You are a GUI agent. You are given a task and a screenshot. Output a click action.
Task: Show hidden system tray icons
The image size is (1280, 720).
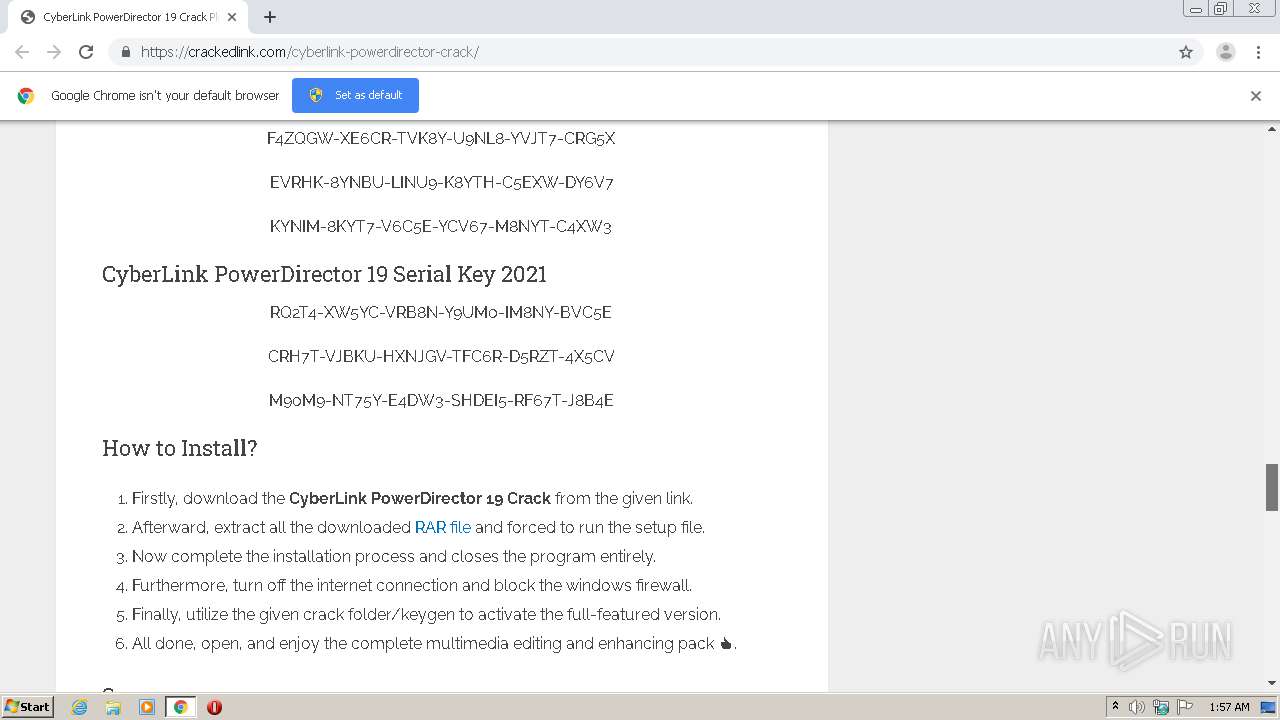click(1115, 706)
